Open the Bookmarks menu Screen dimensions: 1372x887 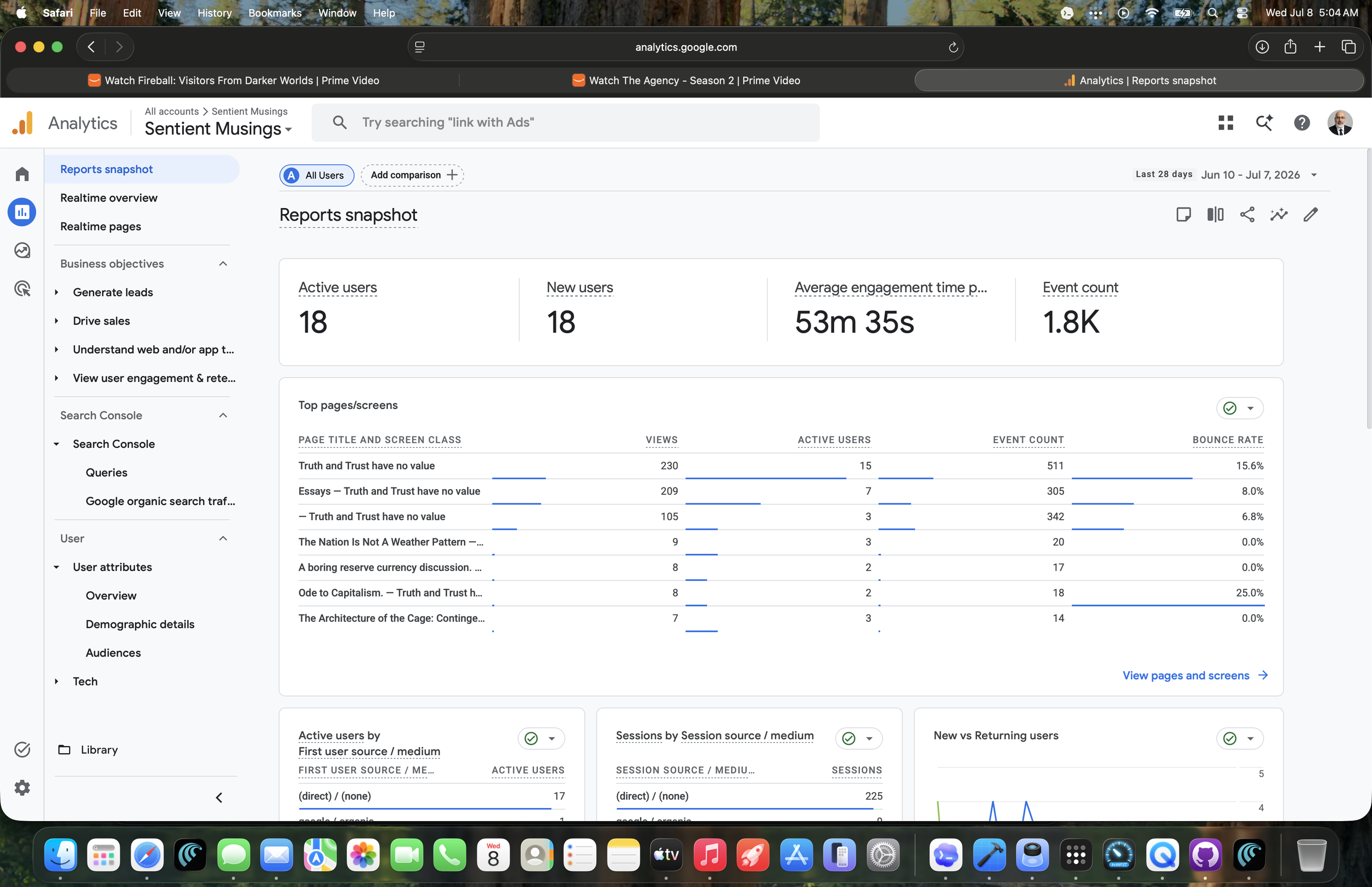point(274,13)
